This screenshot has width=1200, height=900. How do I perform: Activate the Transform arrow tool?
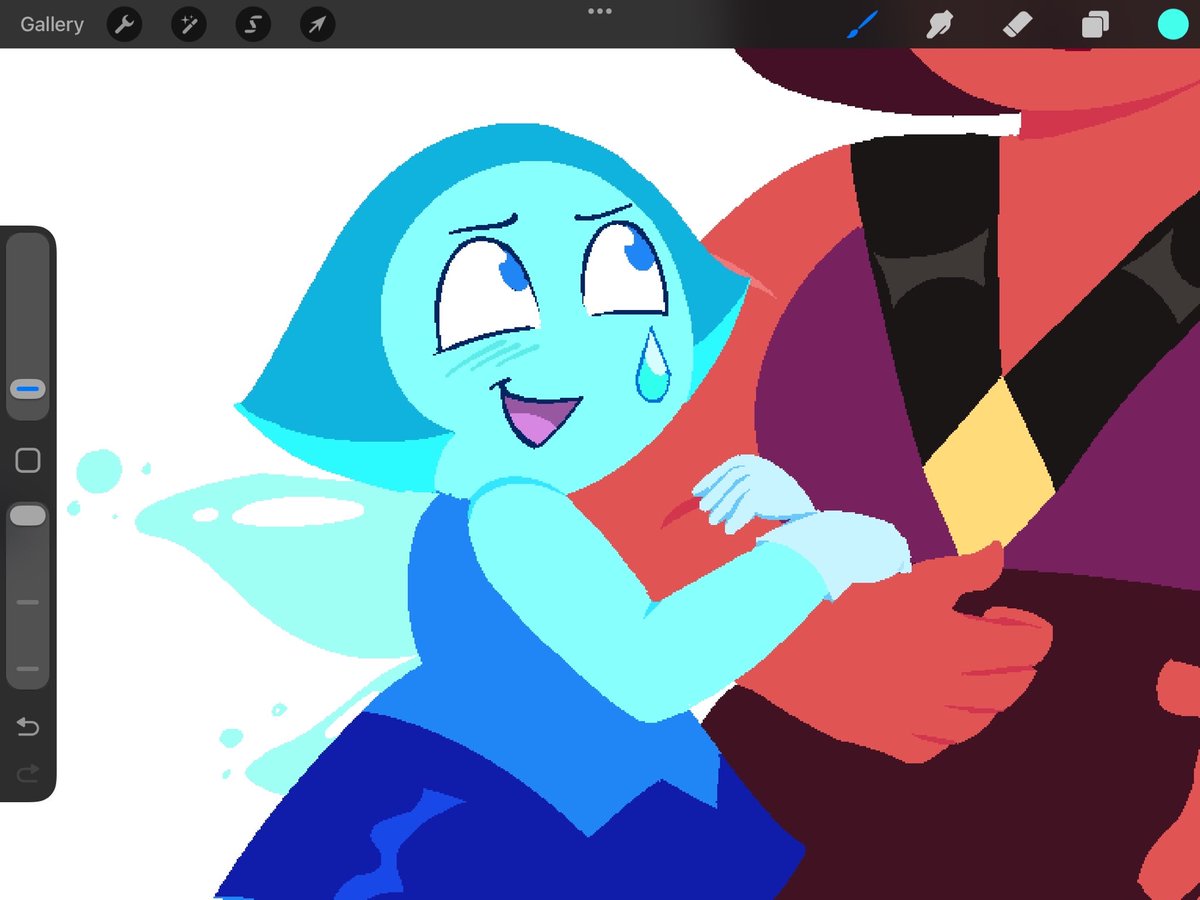pos(317,24)
